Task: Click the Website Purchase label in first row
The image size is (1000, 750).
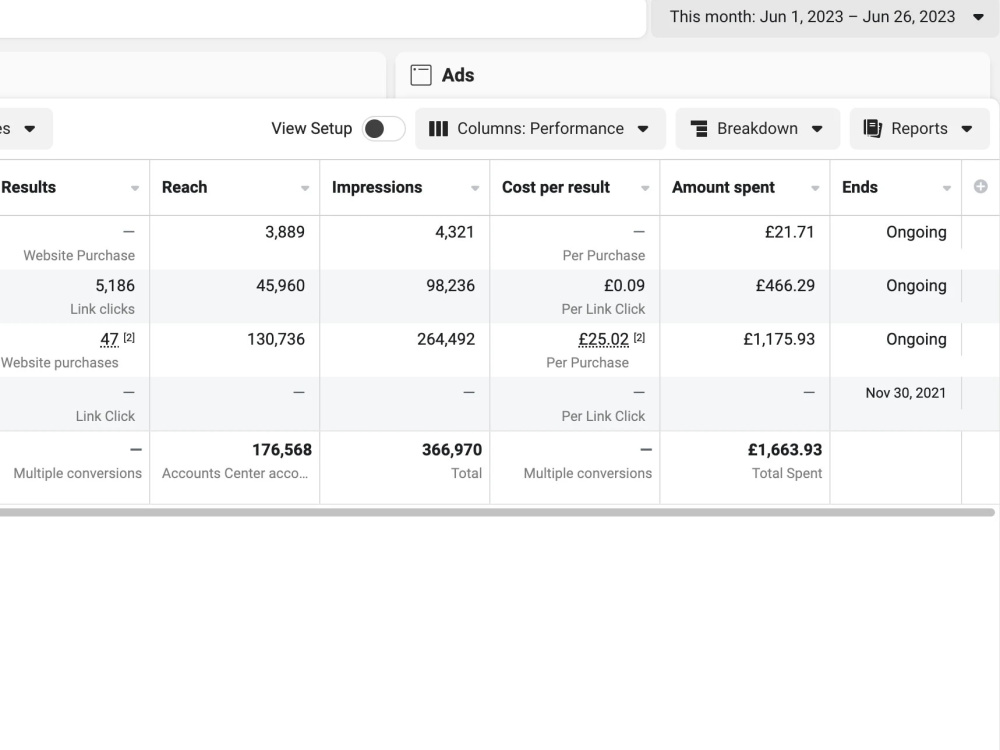Action: tap(79, 256)
